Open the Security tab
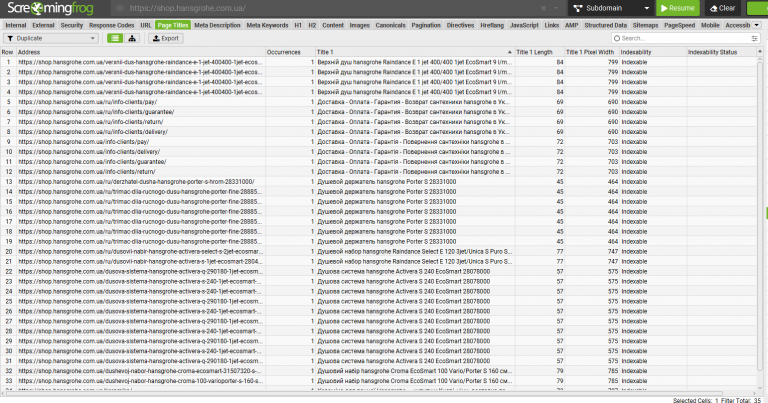Viewport: 768px width, 403px height. (72, 25)
